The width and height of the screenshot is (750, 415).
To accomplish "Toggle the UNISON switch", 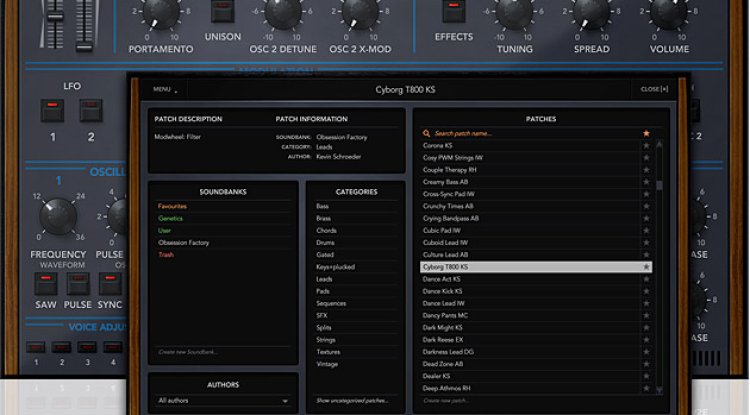I will [222, 11].
